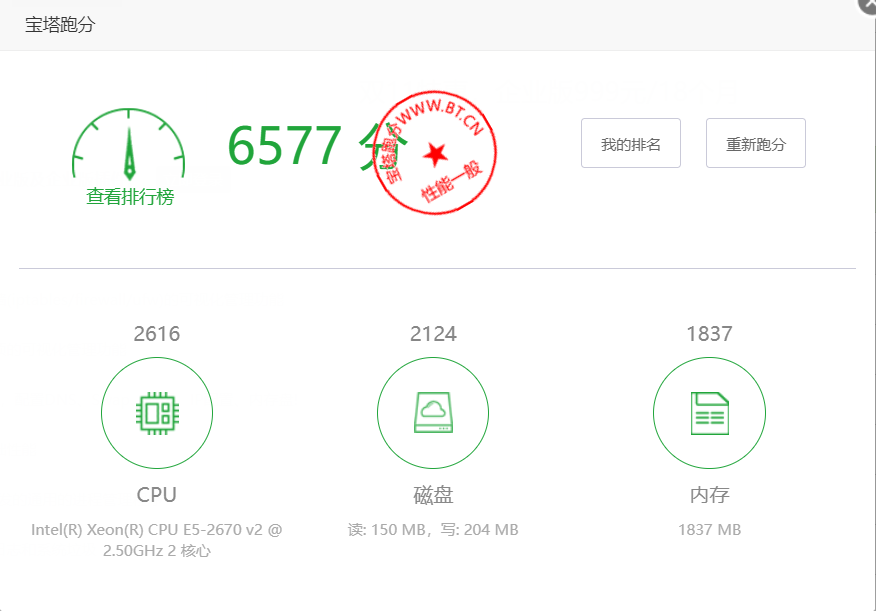Screen dimensions: 876x611
Task: Click the CPU score 2616
Action: coord(157,334)
